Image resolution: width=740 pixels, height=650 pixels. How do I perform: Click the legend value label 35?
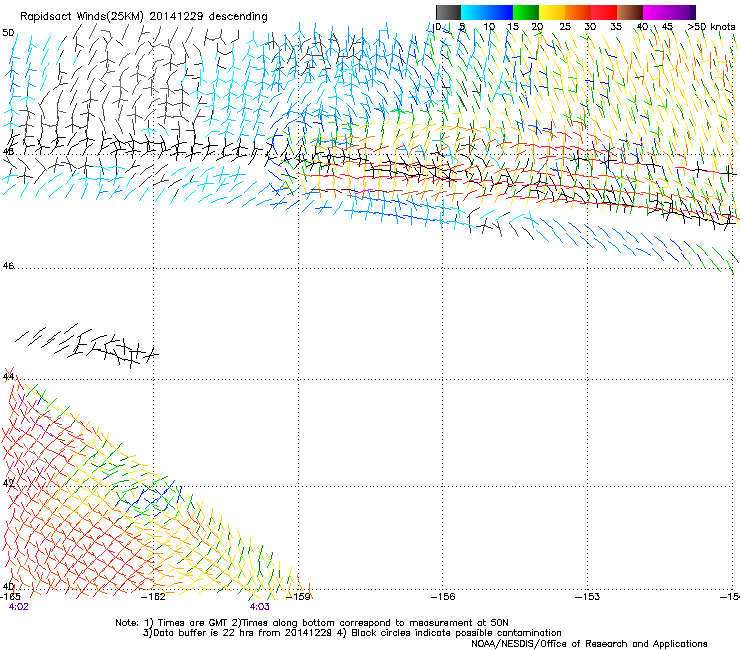point(616,27)
